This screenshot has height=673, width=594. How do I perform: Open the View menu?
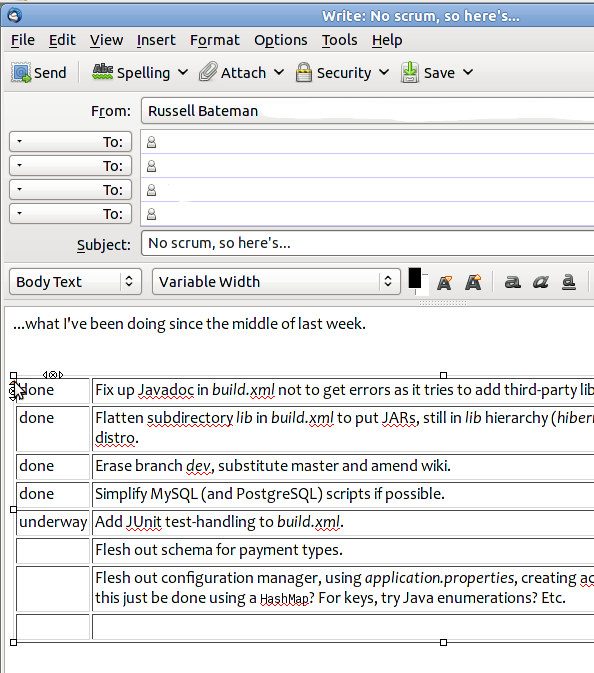click(x=106, y=40)
